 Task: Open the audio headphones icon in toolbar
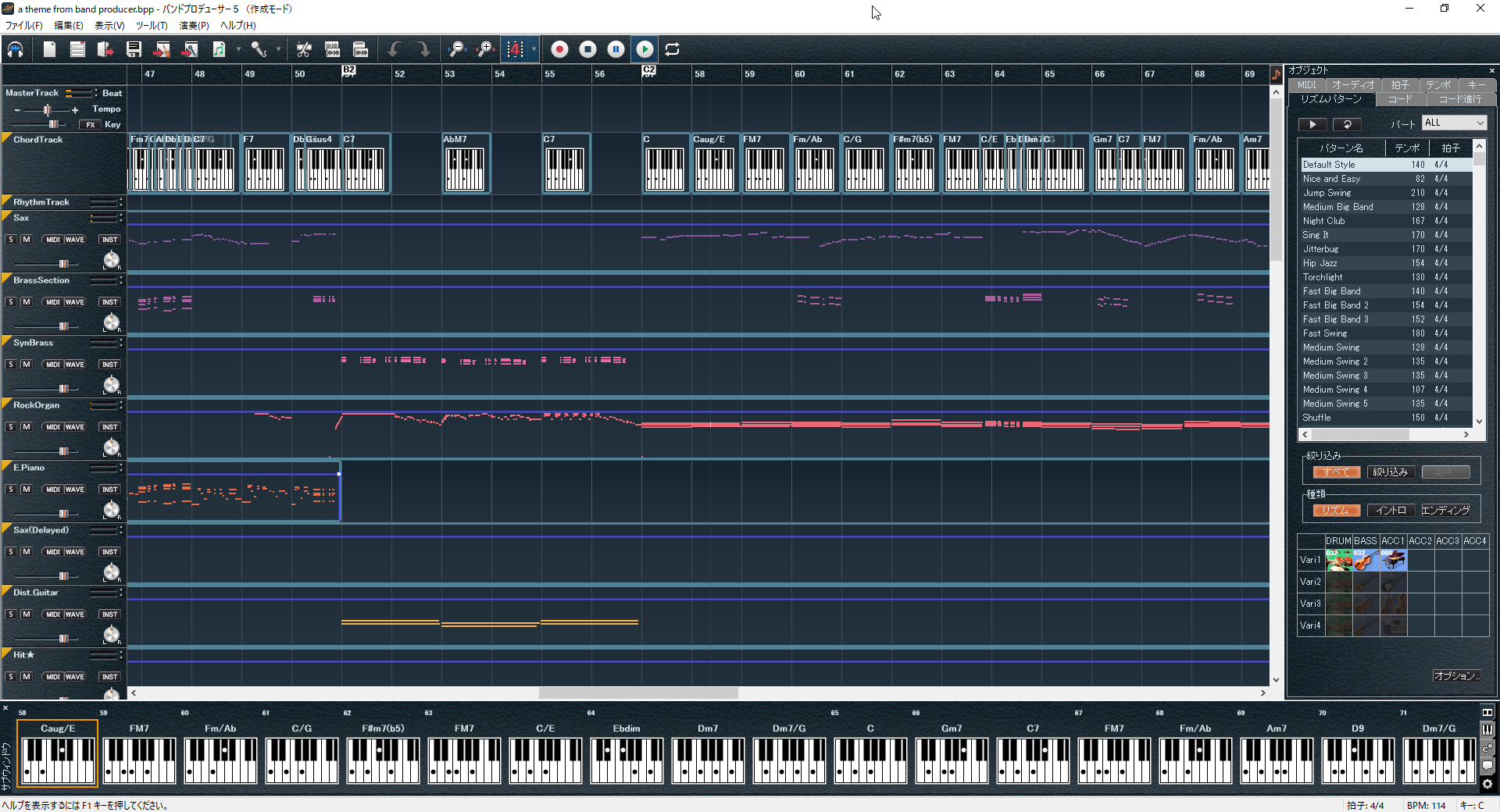[16, 49]
